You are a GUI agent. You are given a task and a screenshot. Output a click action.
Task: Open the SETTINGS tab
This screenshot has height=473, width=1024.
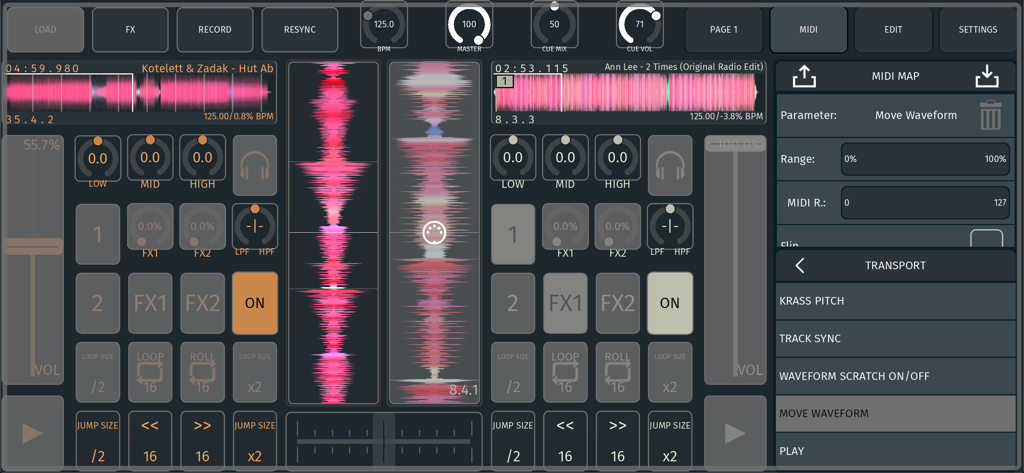coord(978,30)
